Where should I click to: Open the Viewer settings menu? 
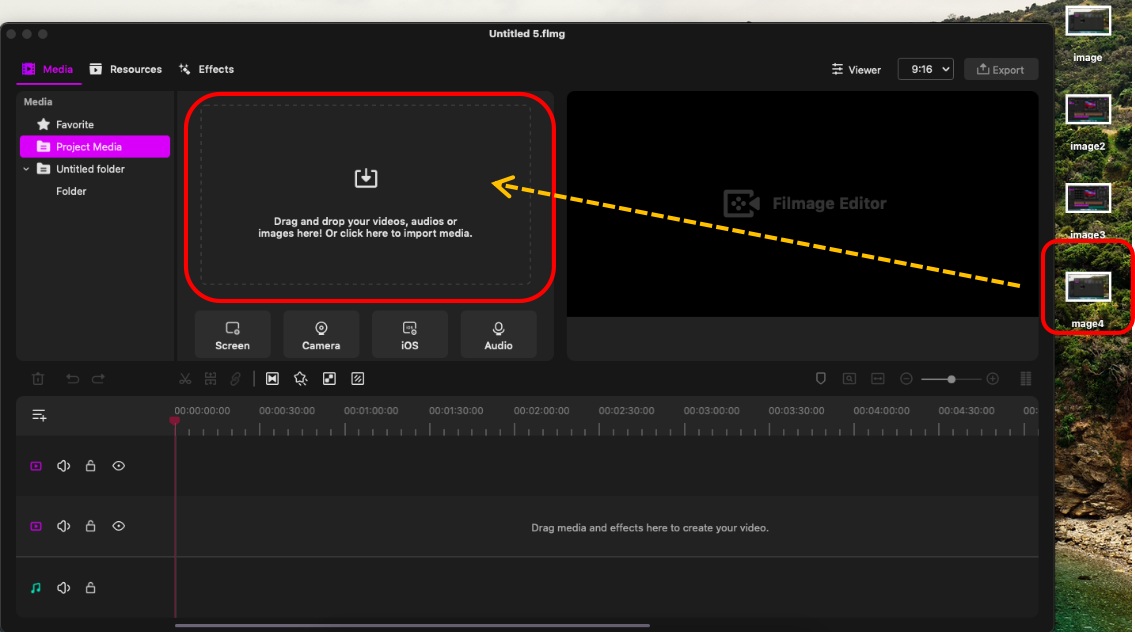[856, 69]
